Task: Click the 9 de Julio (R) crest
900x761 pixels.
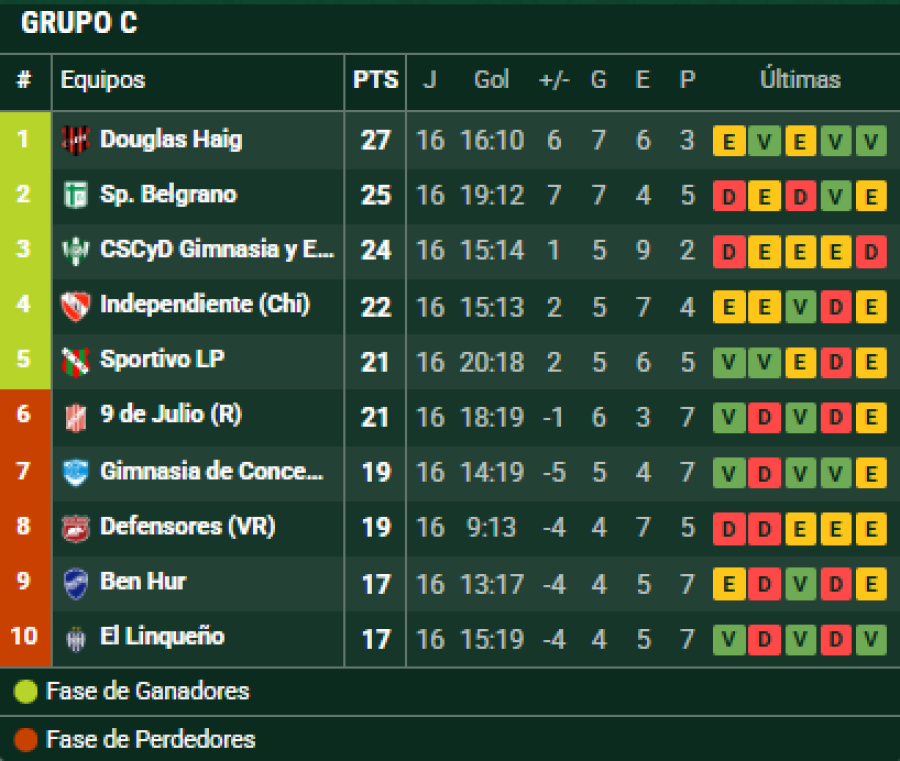Action: tap(75, 415)
